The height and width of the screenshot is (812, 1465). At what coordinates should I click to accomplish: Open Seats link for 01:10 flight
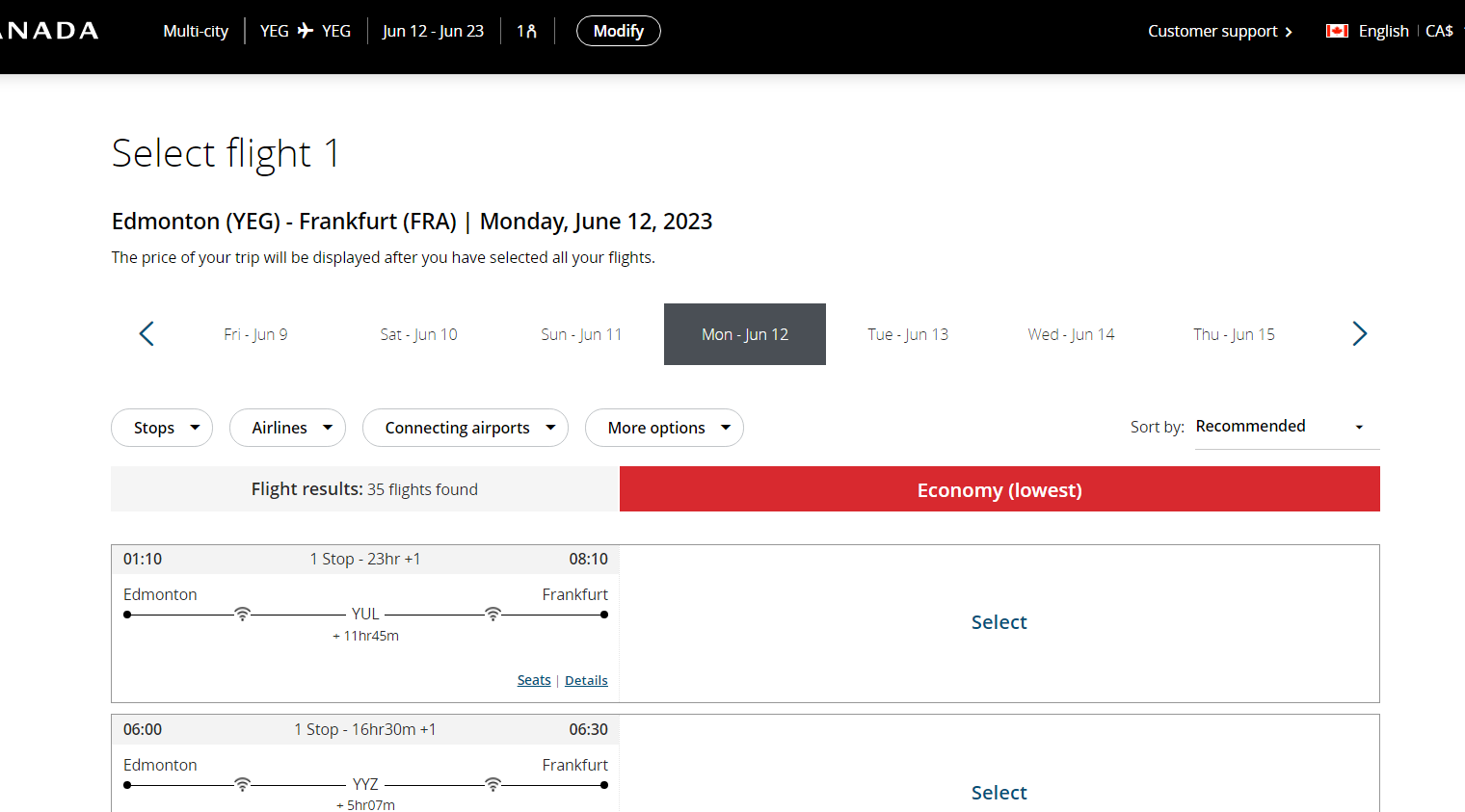(x=534, y=680)
